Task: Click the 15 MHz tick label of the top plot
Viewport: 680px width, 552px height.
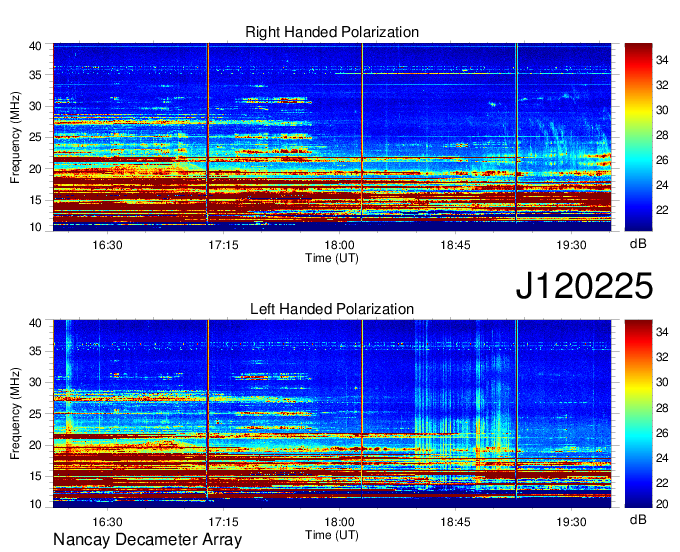Action: point(35,200)
